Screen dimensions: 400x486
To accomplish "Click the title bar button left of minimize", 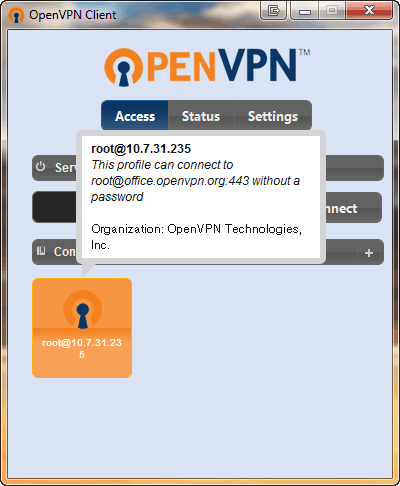I will click(x=273, y=11).
